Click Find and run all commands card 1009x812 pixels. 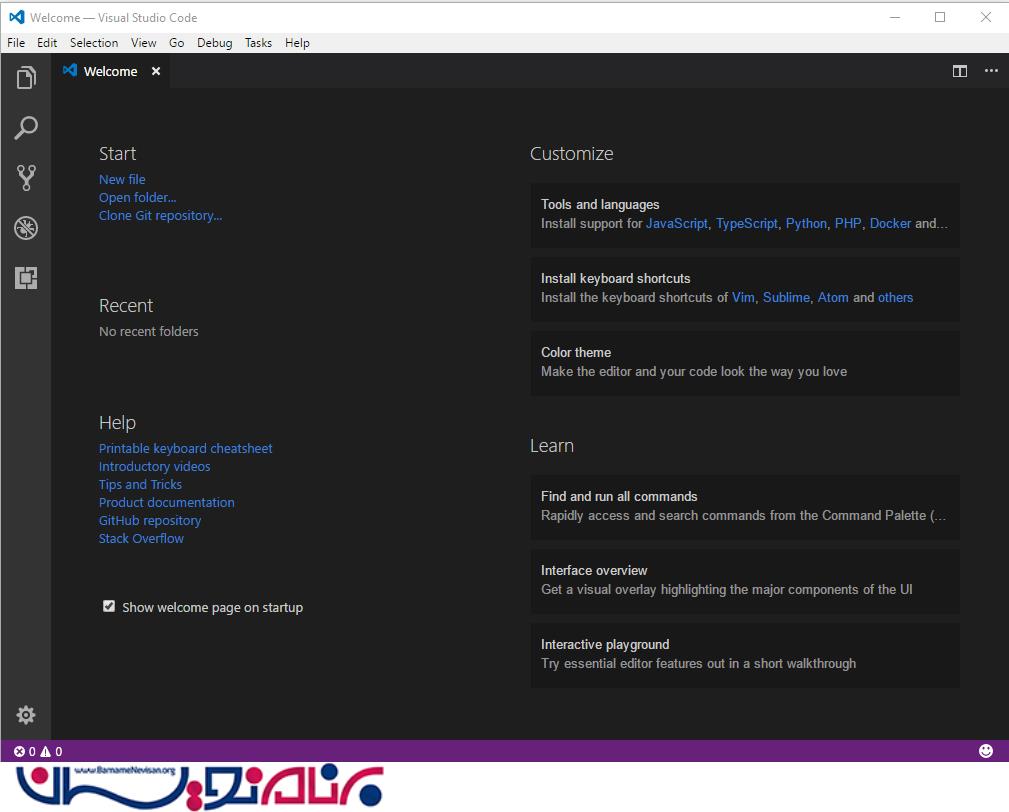point(745,506)
